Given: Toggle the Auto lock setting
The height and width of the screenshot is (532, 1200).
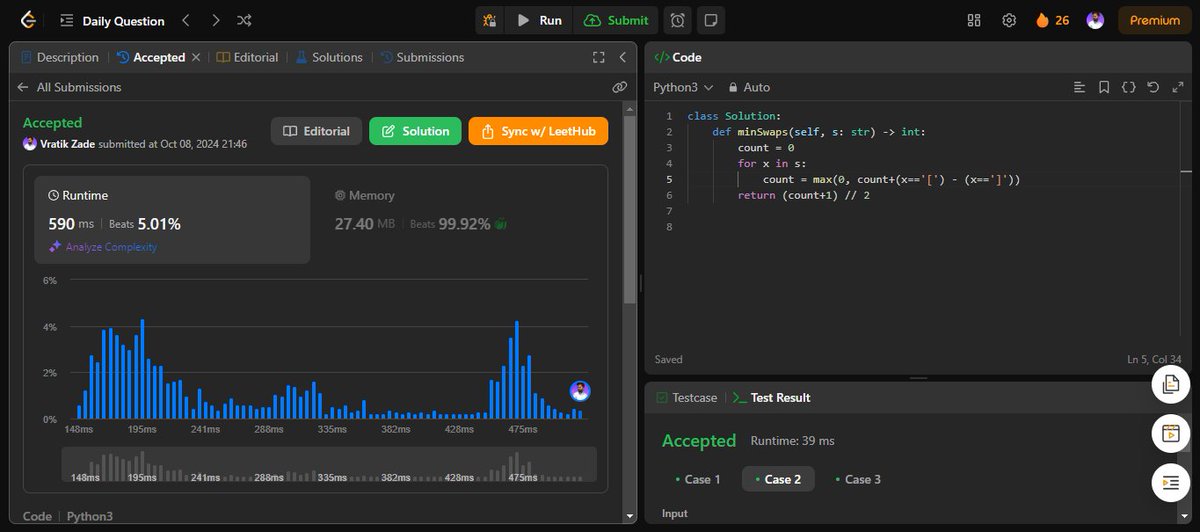Looking at the screenshot, I should click(749, 87).
